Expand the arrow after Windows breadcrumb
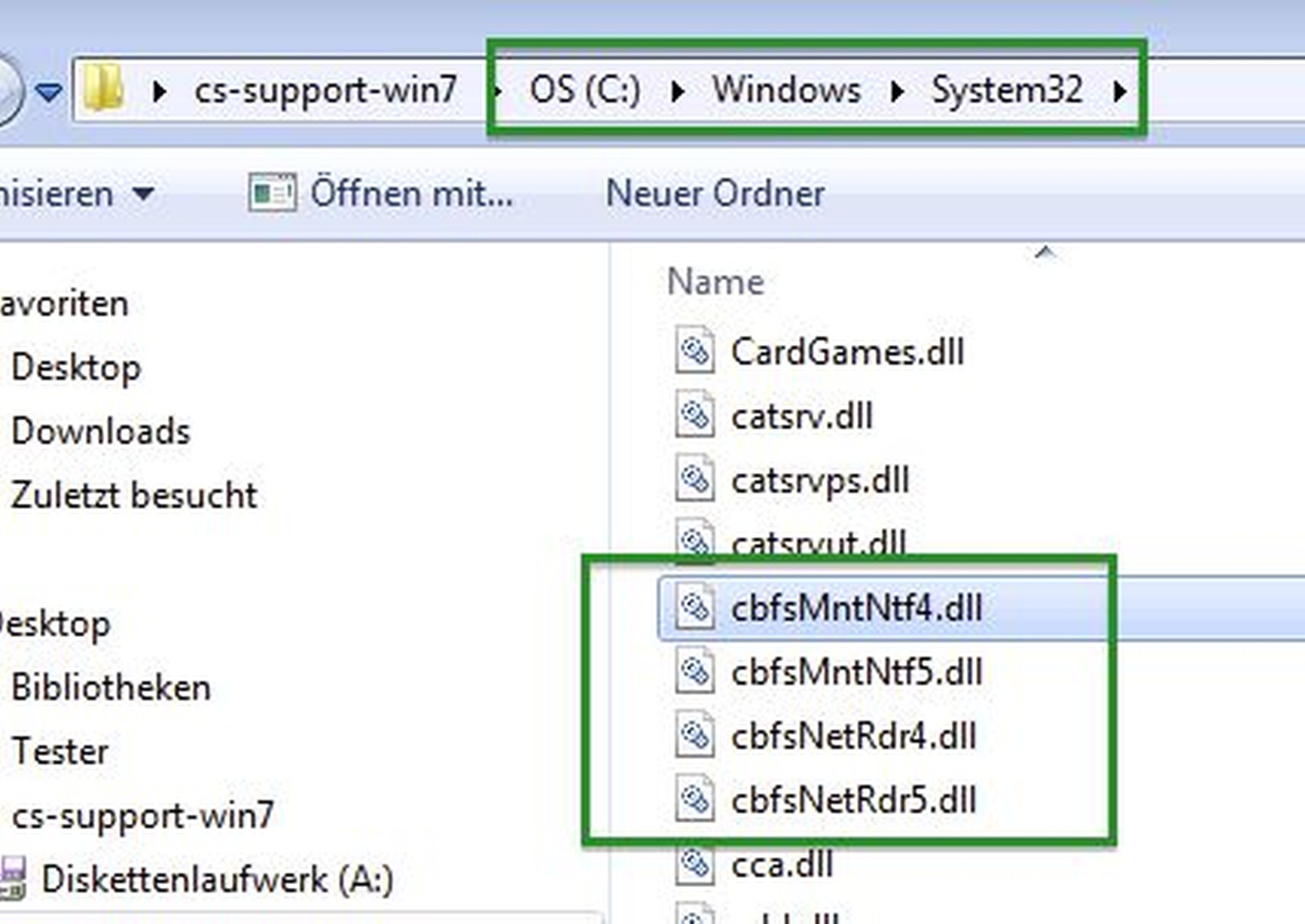Screen dimensions: 1305x924 [896, 91]
